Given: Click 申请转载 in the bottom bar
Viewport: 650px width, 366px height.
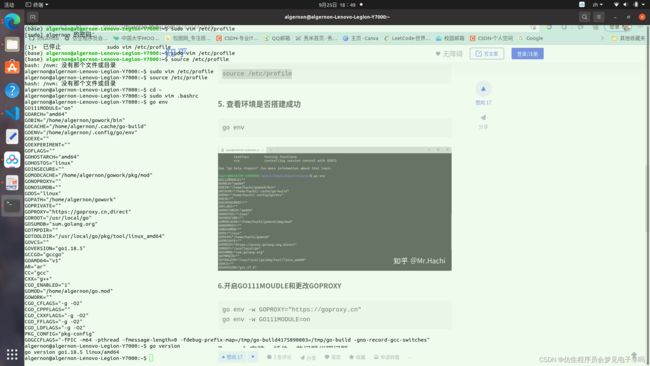Looking at the screenshot, I should [386, 357].
